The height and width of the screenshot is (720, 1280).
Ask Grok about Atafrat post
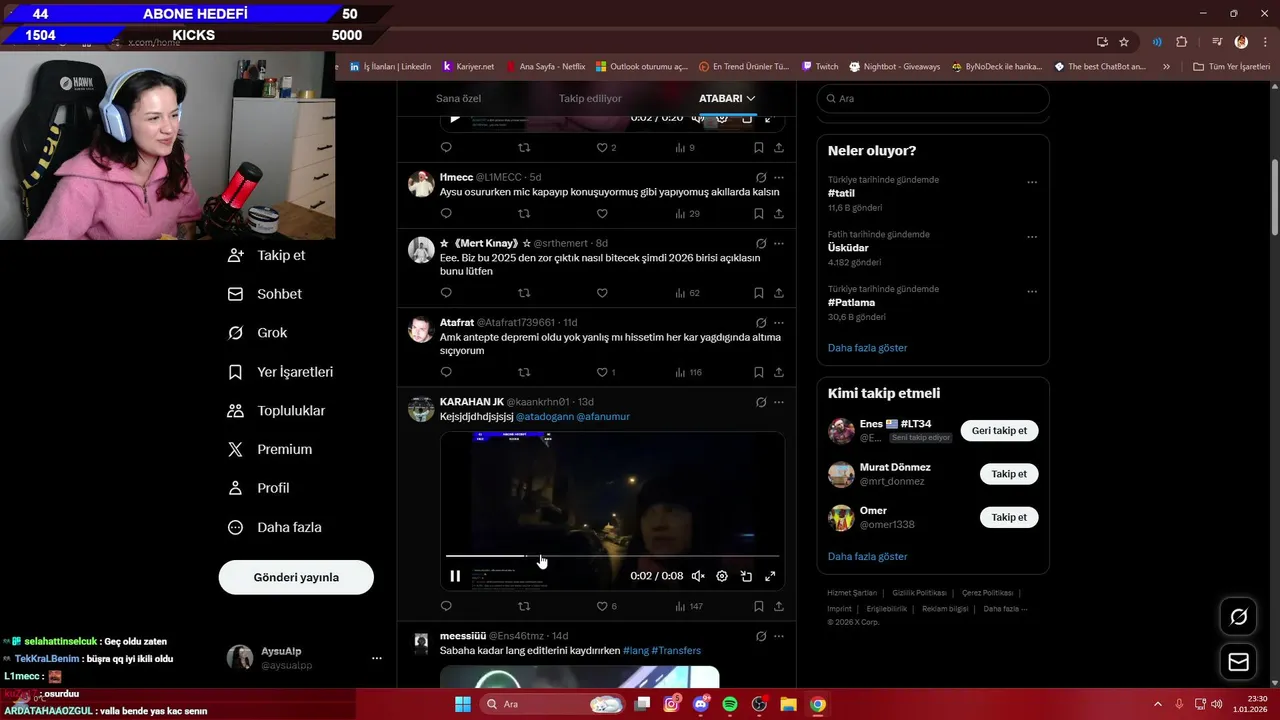(x=761, y=323)
